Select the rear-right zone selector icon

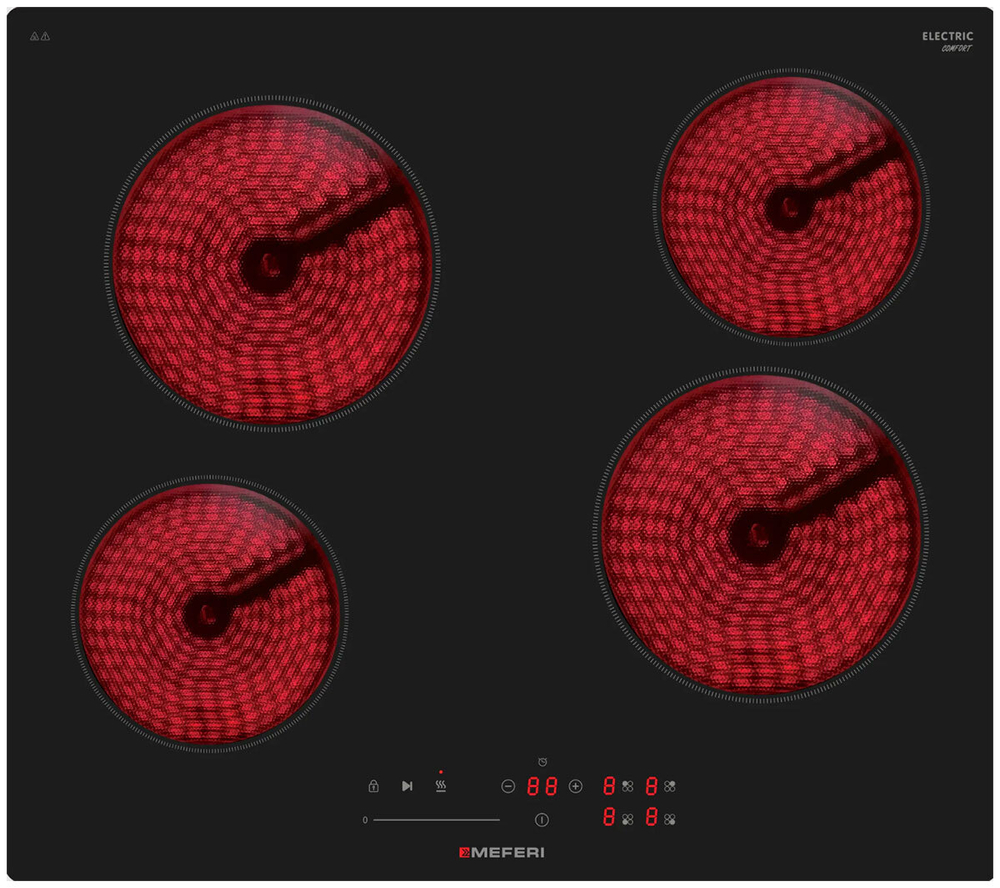[670, 787]
